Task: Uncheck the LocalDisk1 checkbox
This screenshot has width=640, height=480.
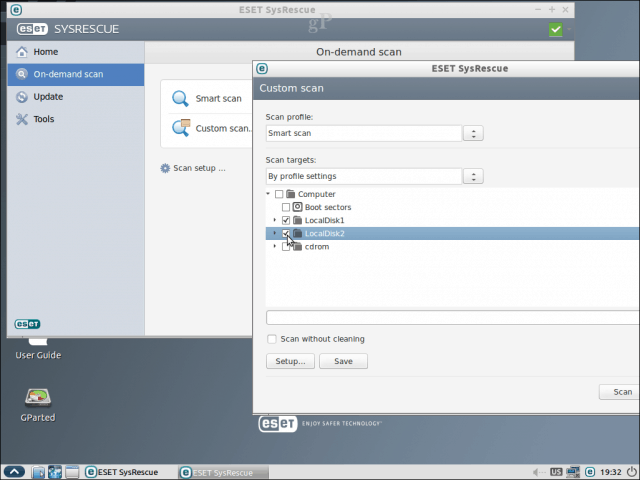Action: [x=286, y=220]
